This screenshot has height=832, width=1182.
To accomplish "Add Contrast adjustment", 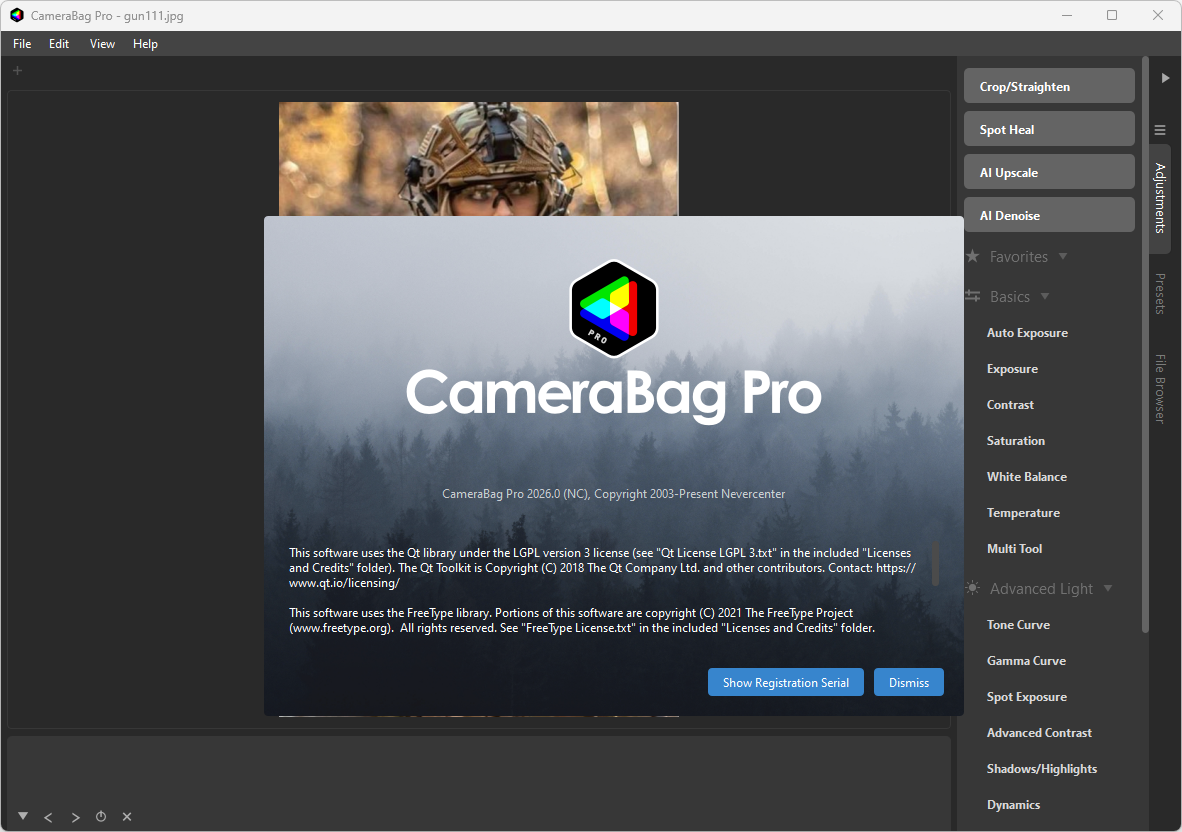I will pos(1010,405).
